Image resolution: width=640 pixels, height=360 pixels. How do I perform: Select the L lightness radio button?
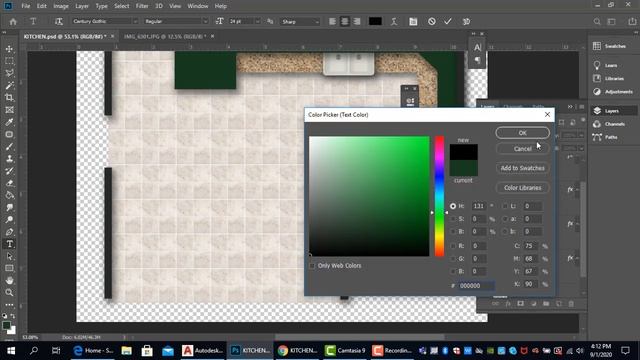(x=505, y=206)
